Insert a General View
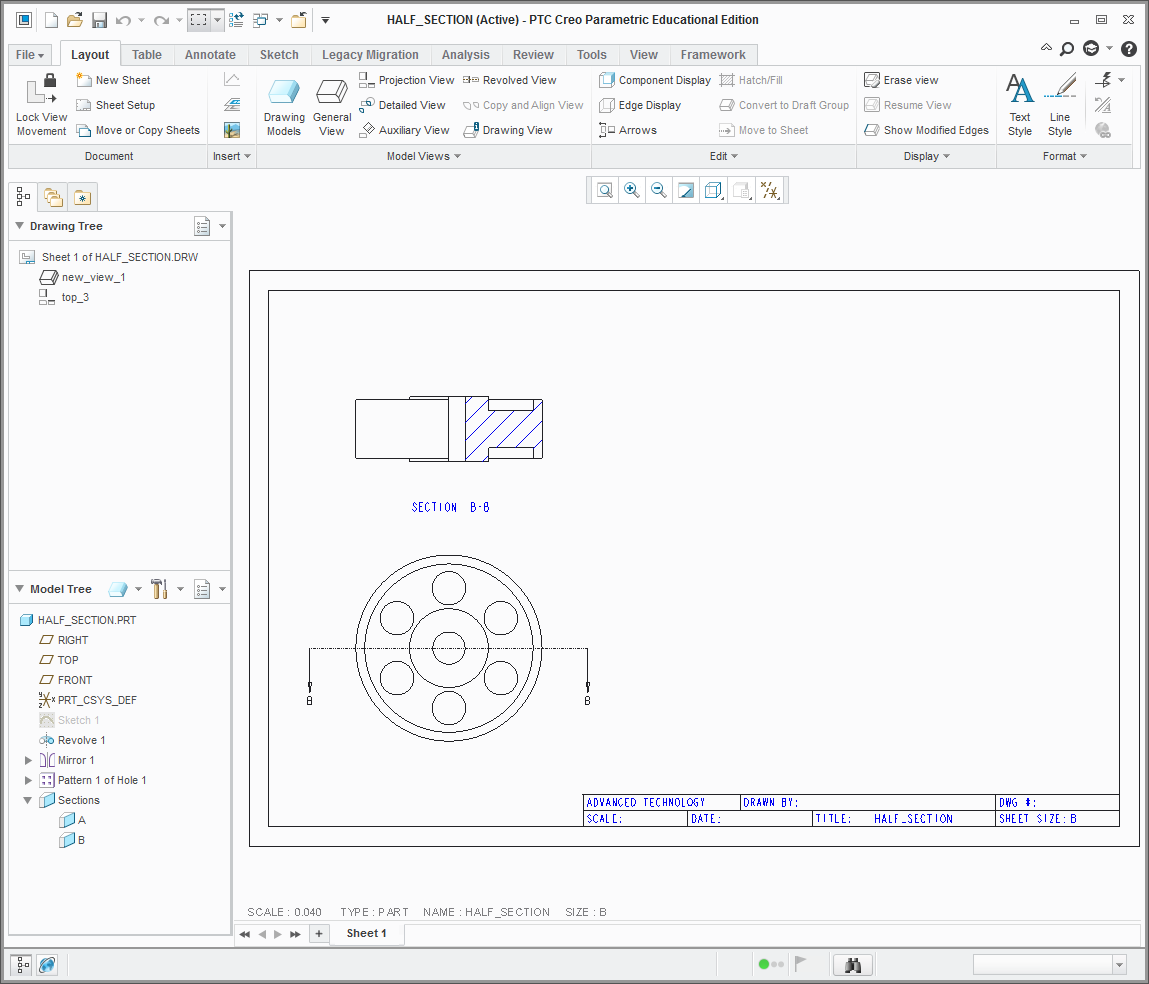 click(x=332, y=107)
